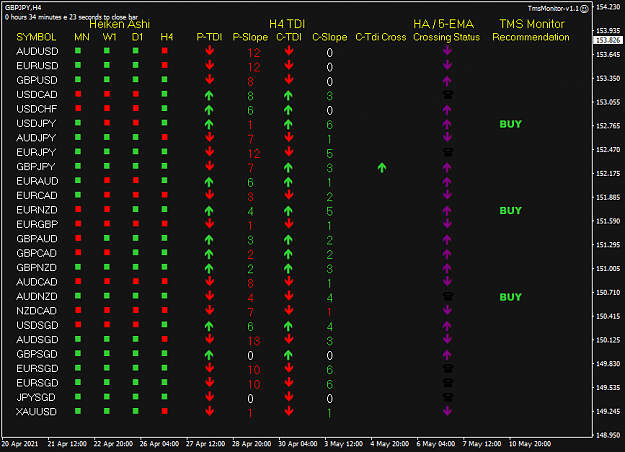Select the JPYSGD symbol label
Image resolution: width=625 pixels, height=452 pixels.
pyautogui.click(x=36, y=397)
